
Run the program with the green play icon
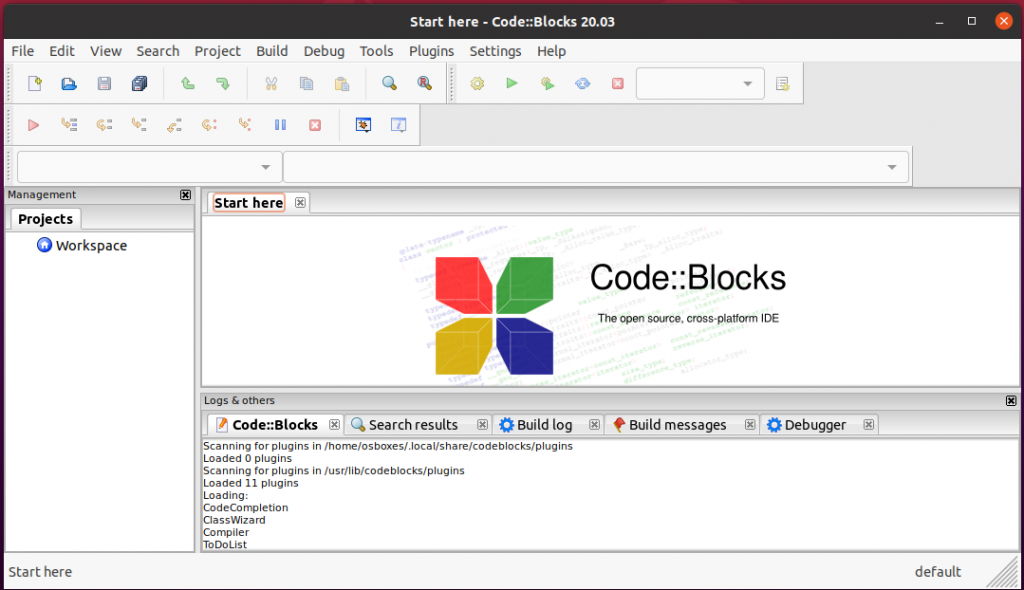(x=512, y=84)
